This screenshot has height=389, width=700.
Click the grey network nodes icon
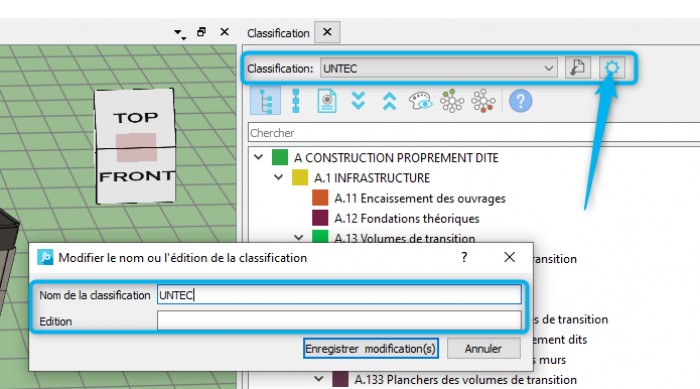[x=452, y=101]
